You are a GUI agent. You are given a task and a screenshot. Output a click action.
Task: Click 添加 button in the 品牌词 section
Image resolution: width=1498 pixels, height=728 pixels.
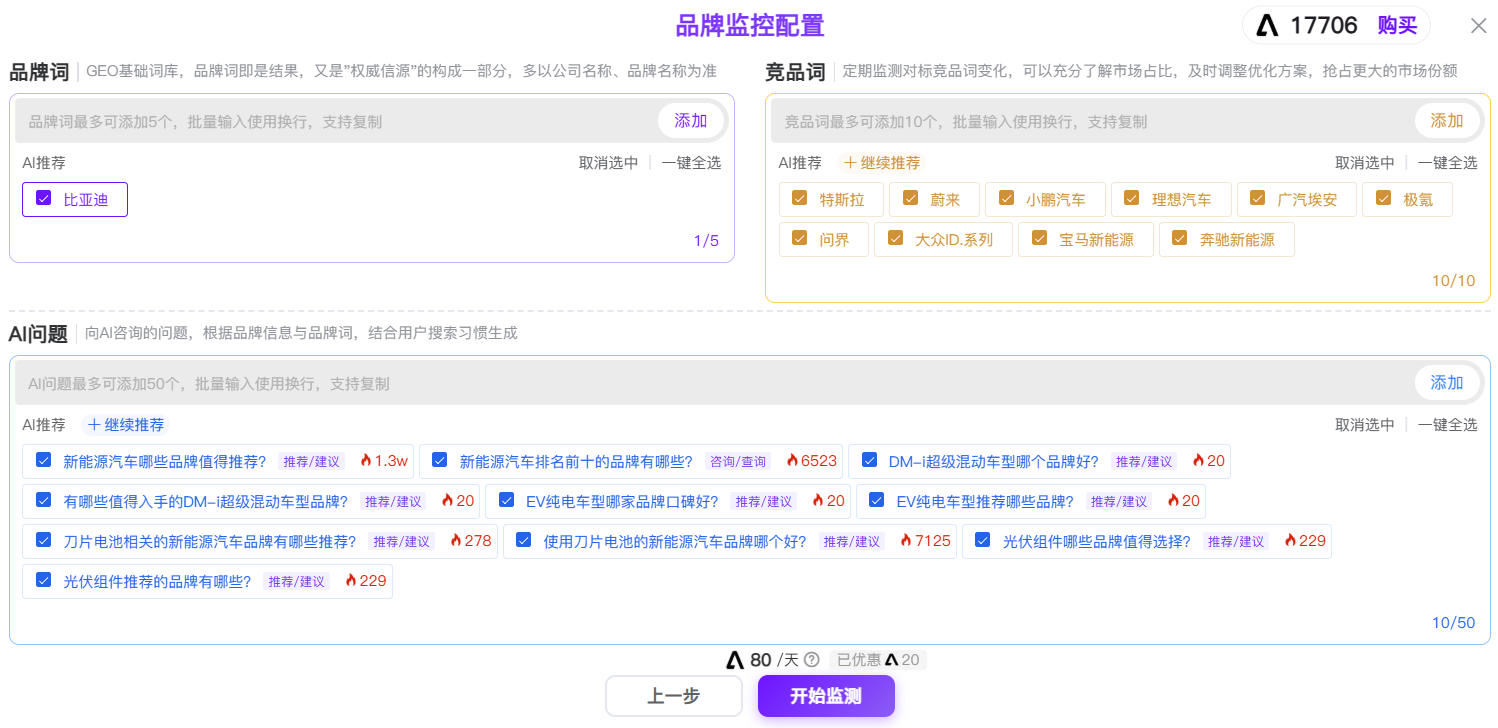[x=690, y=121]
